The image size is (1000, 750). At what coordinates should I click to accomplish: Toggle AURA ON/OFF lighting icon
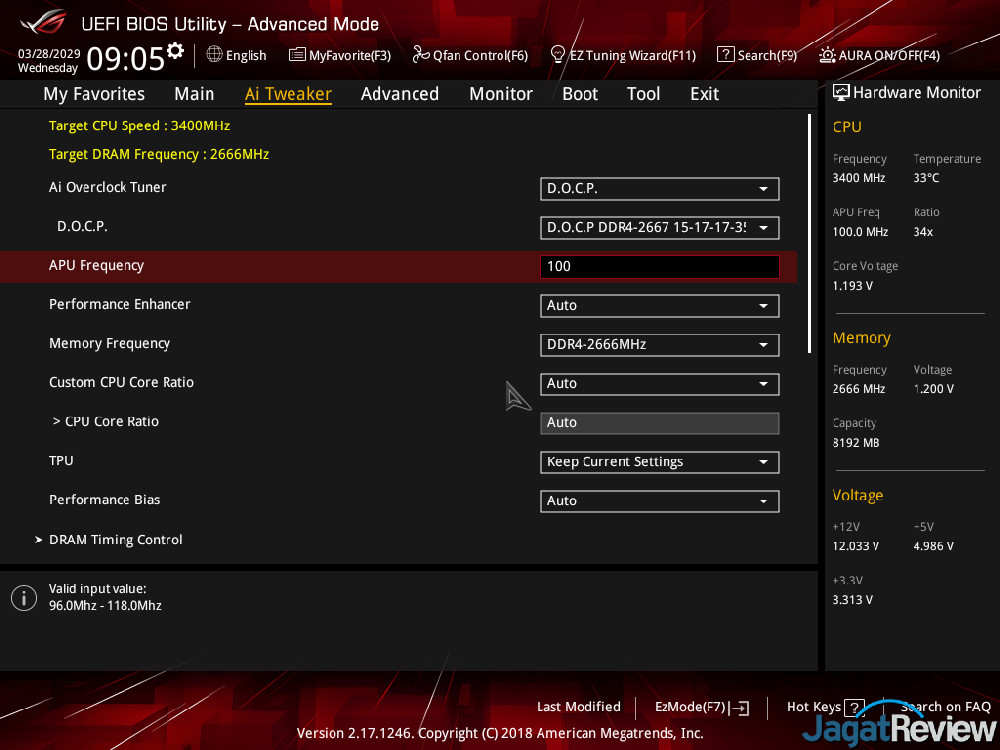pyautogui.click(x=827, y=55)
